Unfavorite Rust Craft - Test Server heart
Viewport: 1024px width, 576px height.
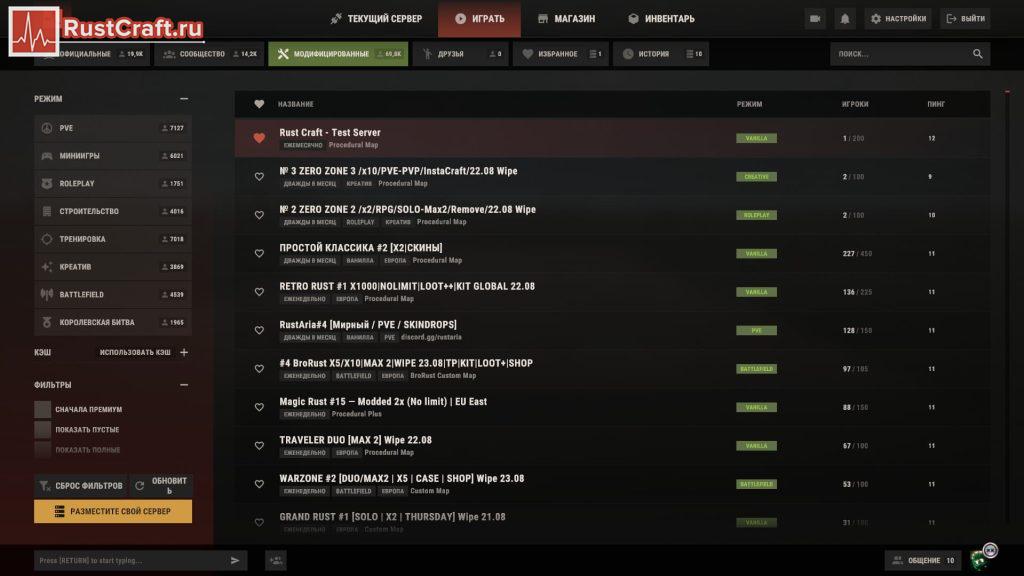(x=259, y=138)
